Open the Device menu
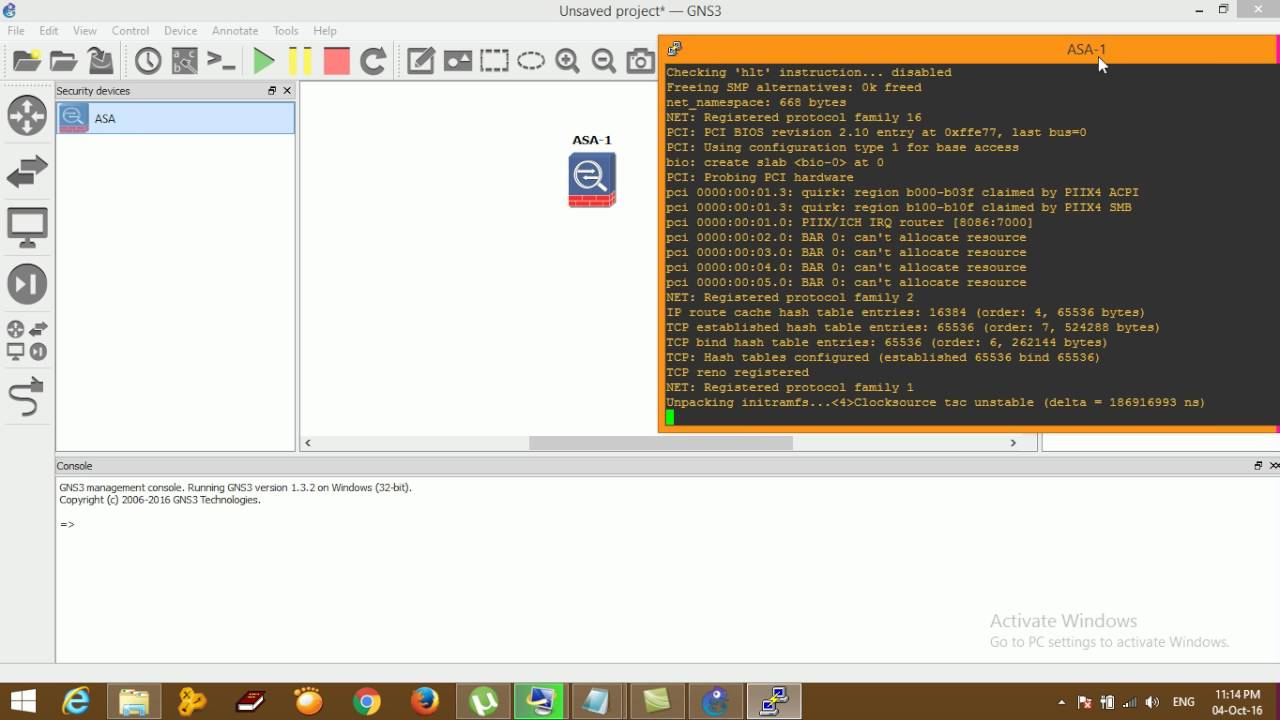Image resolution: width=1280 pixels, height=720 pixels. 180,31
